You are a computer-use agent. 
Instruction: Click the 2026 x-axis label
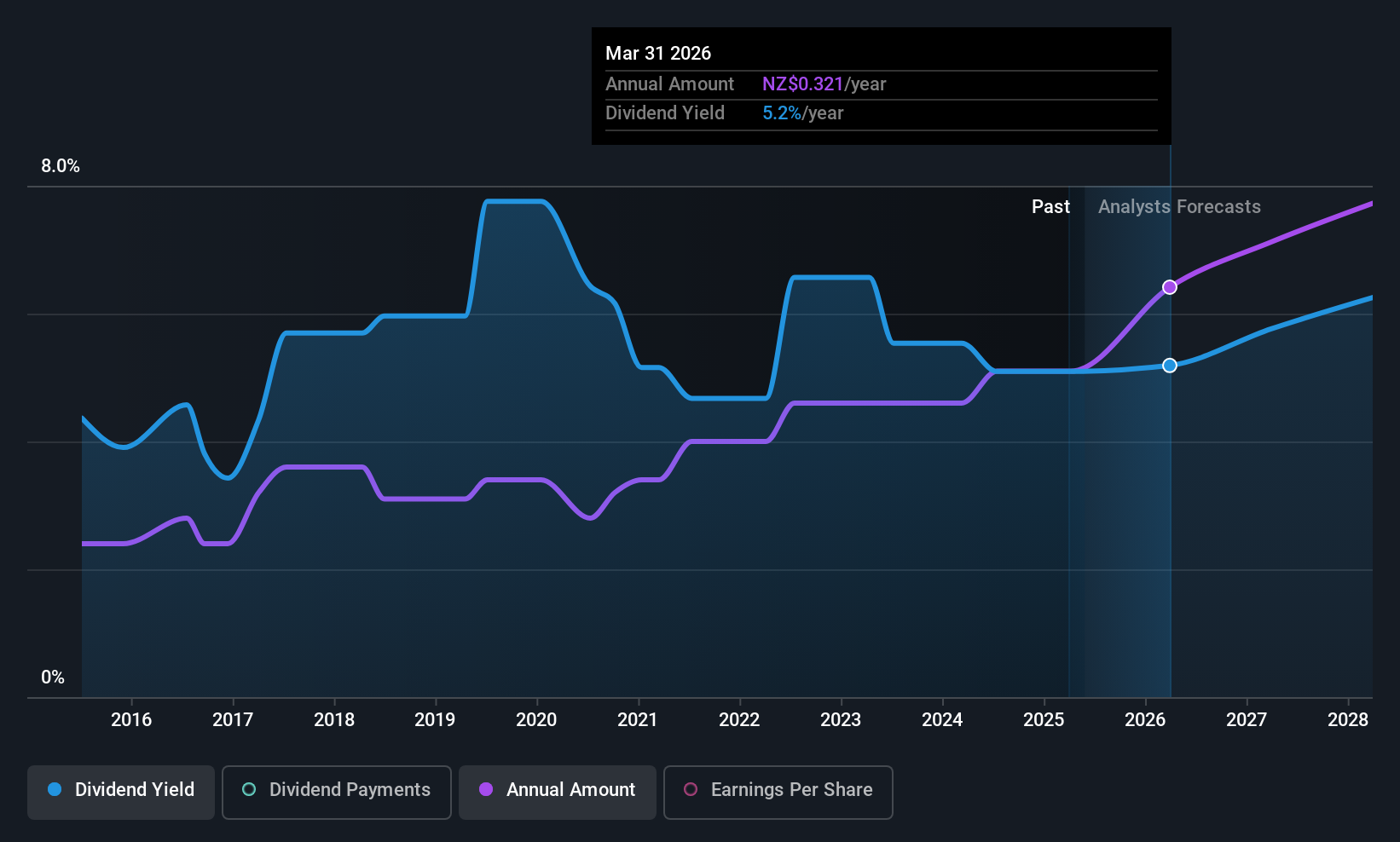click(x=1145, y=720)
